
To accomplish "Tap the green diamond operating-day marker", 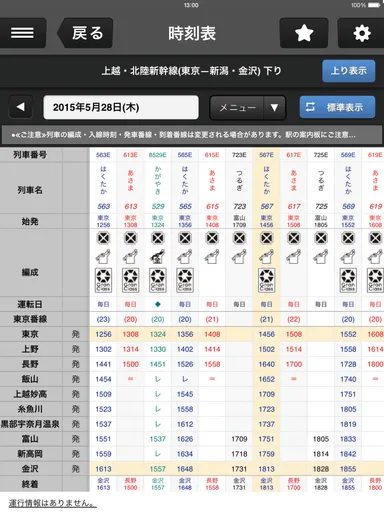I will pyautogui.click(x=158, y=304).
